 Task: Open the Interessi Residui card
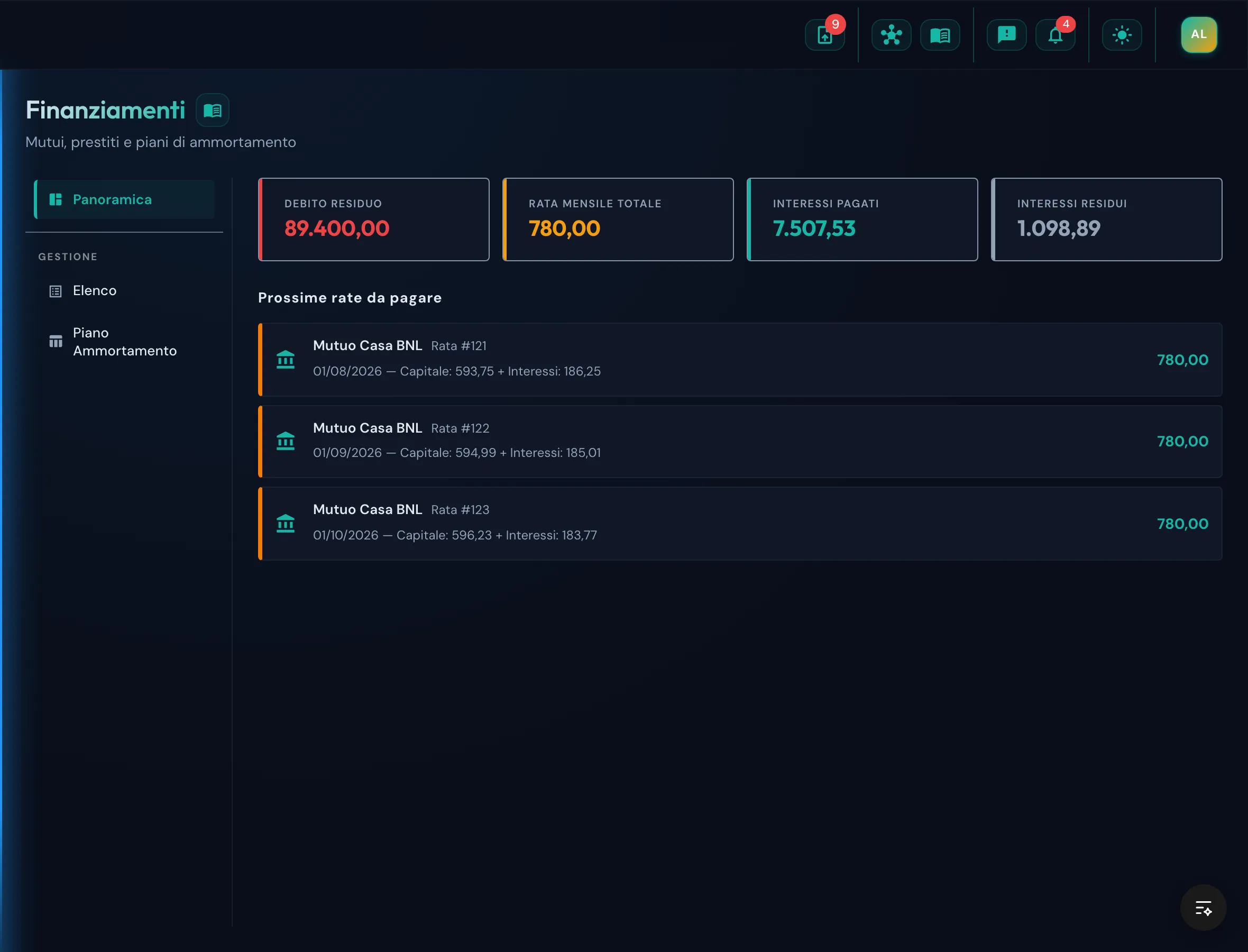point(1106,219)
